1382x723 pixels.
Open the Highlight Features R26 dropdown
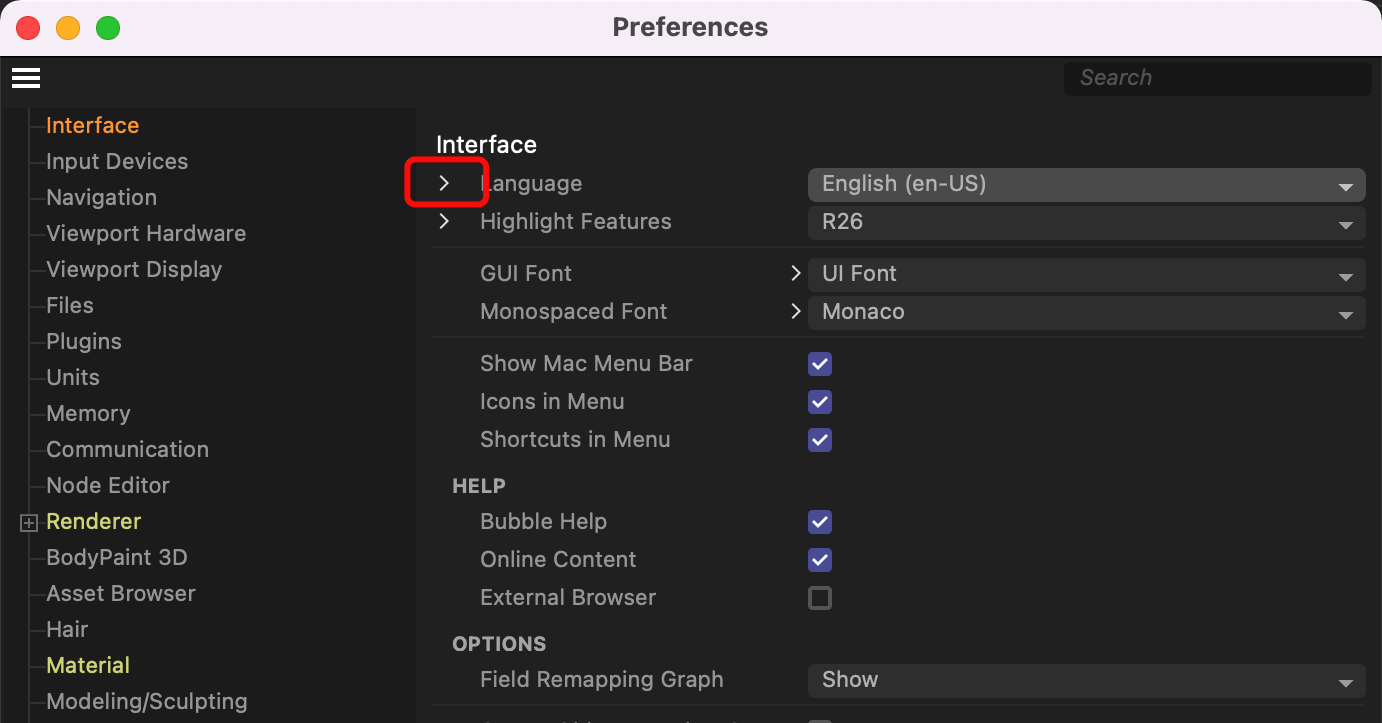click(x=1086, y=223)
